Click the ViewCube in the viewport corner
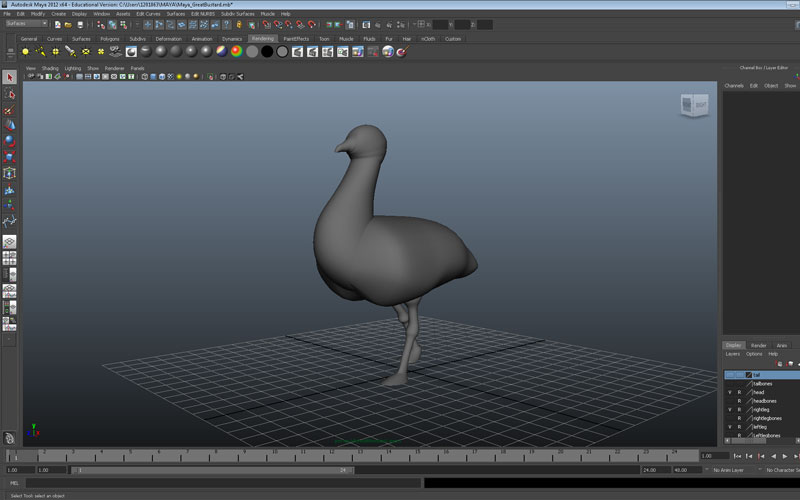 693,105
